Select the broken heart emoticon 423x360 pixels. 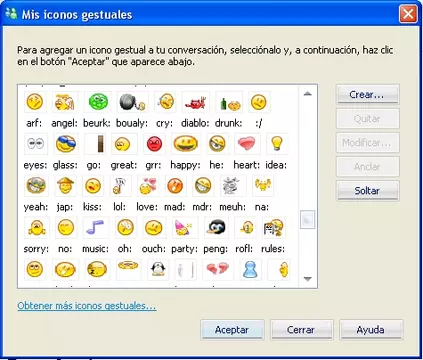click(x=217, y=269)
